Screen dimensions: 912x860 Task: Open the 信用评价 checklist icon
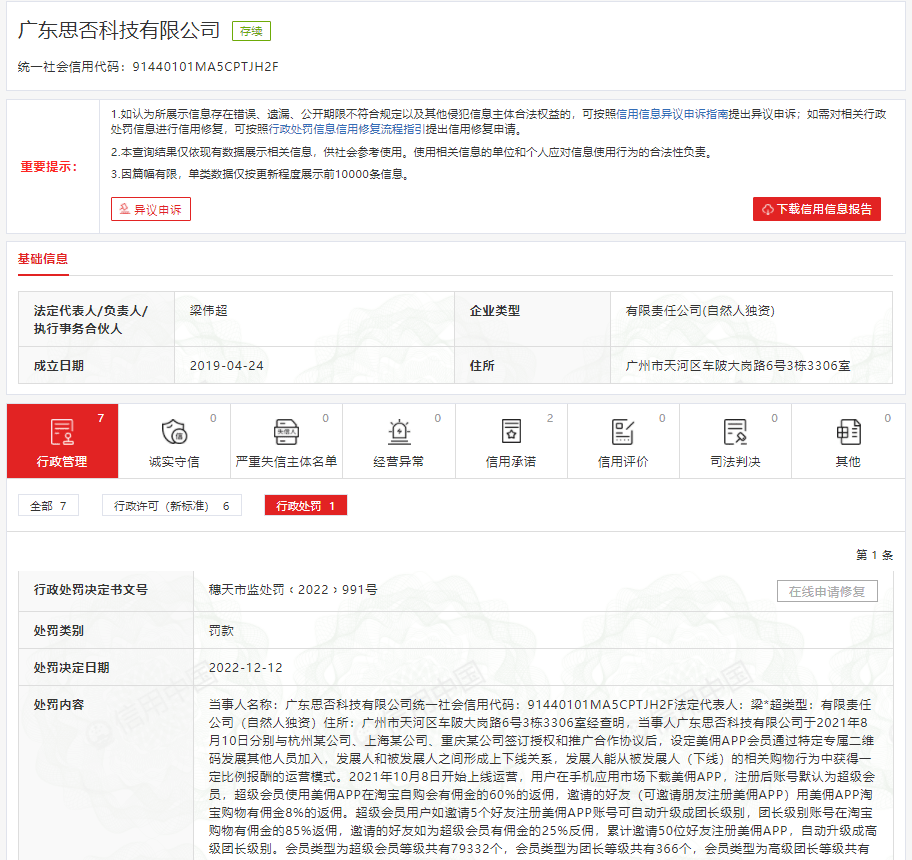(x=623, y=433)
